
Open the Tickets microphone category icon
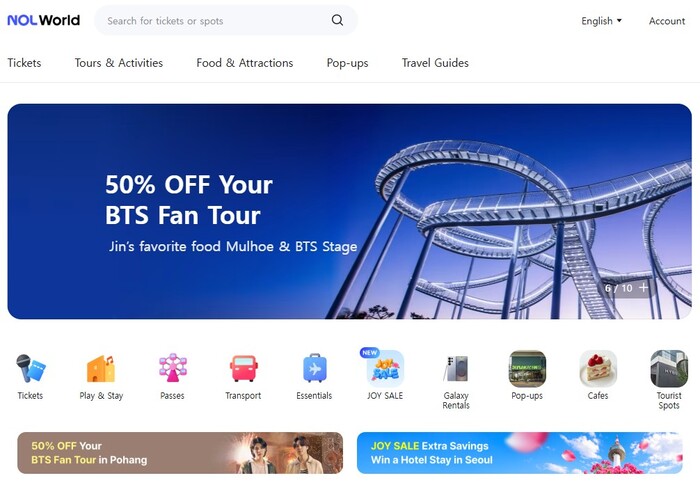point(30,369)
